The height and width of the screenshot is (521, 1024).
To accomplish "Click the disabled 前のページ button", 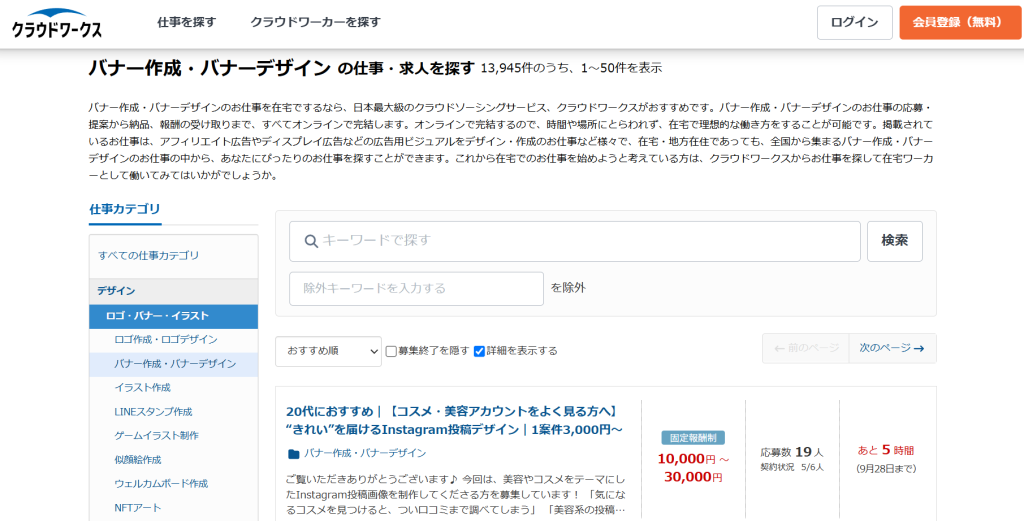I will (x=806, y=349).
